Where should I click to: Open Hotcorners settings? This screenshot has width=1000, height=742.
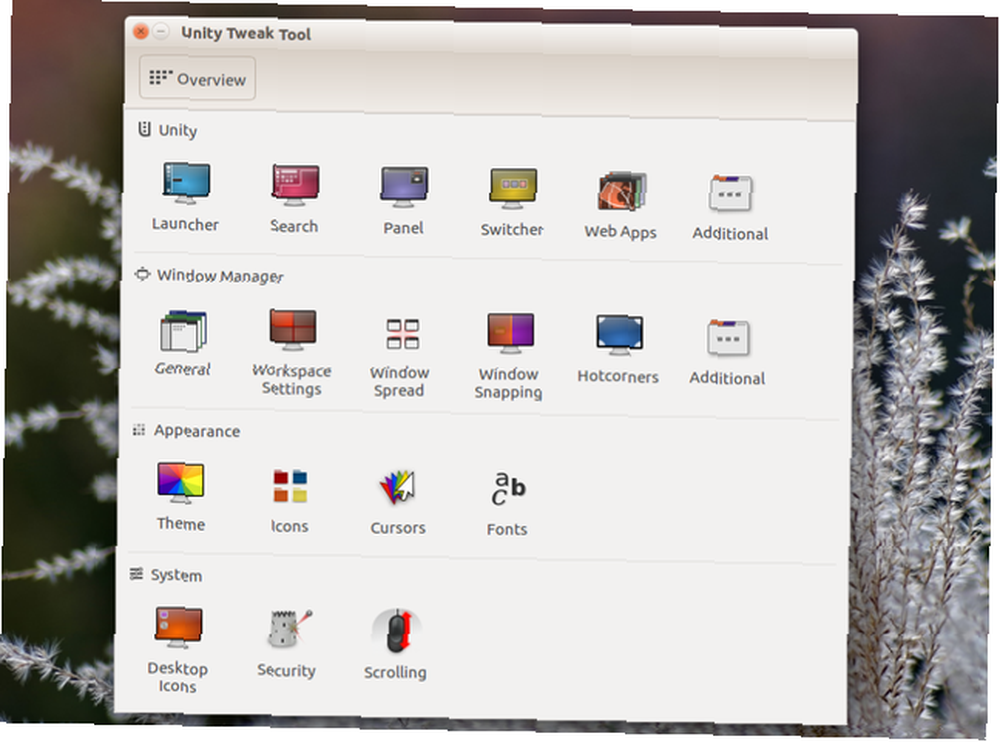click(x=618, y=349)
